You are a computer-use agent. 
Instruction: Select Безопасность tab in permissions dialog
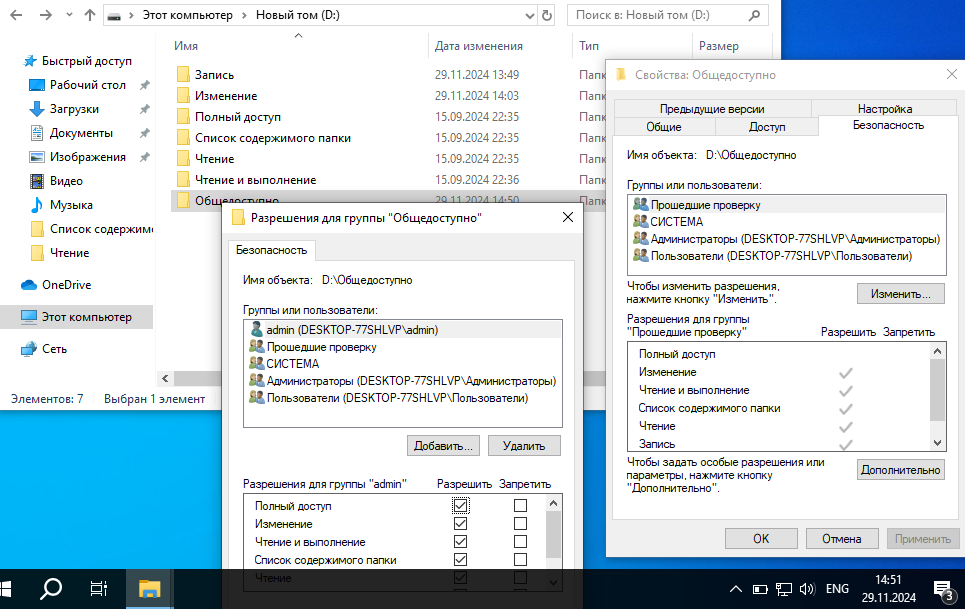[x=271, y=250]
